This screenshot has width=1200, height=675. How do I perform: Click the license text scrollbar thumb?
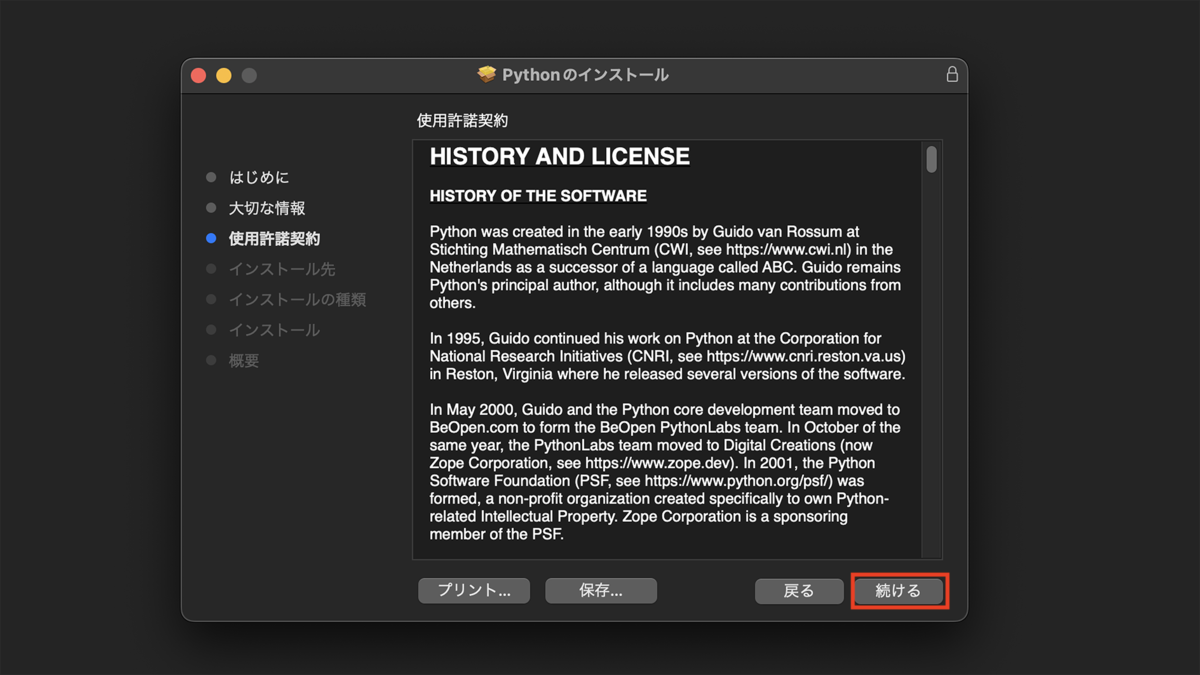click(931, 160)
